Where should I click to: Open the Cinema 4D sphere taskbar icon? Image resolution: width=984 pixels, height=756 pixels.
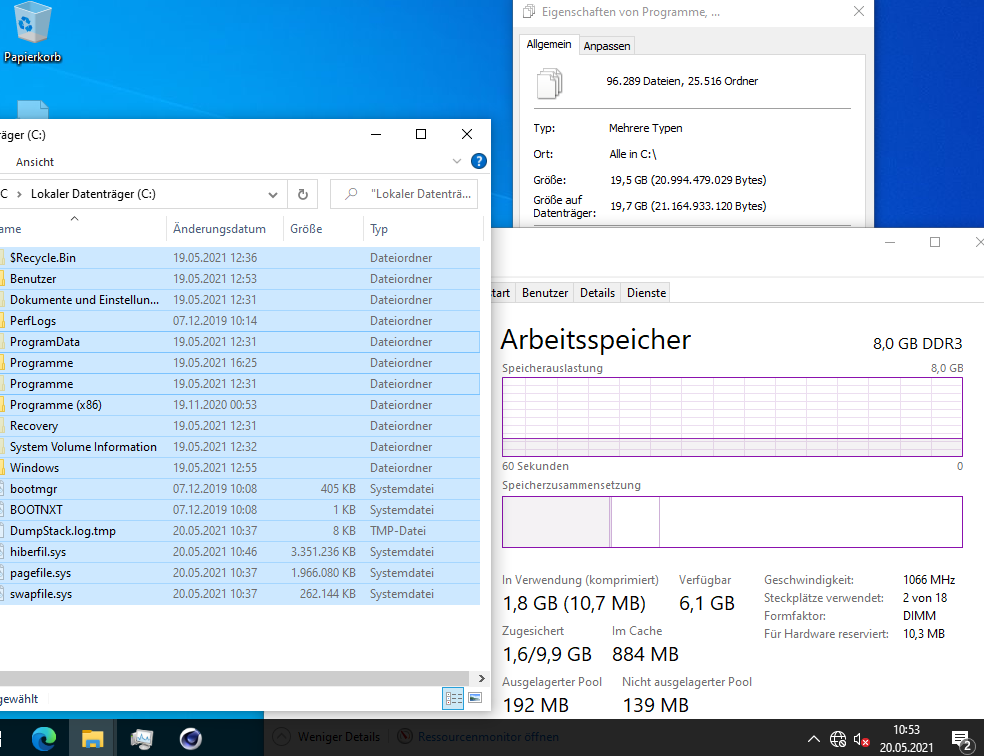pyautogui.click(x=191, y=738)
